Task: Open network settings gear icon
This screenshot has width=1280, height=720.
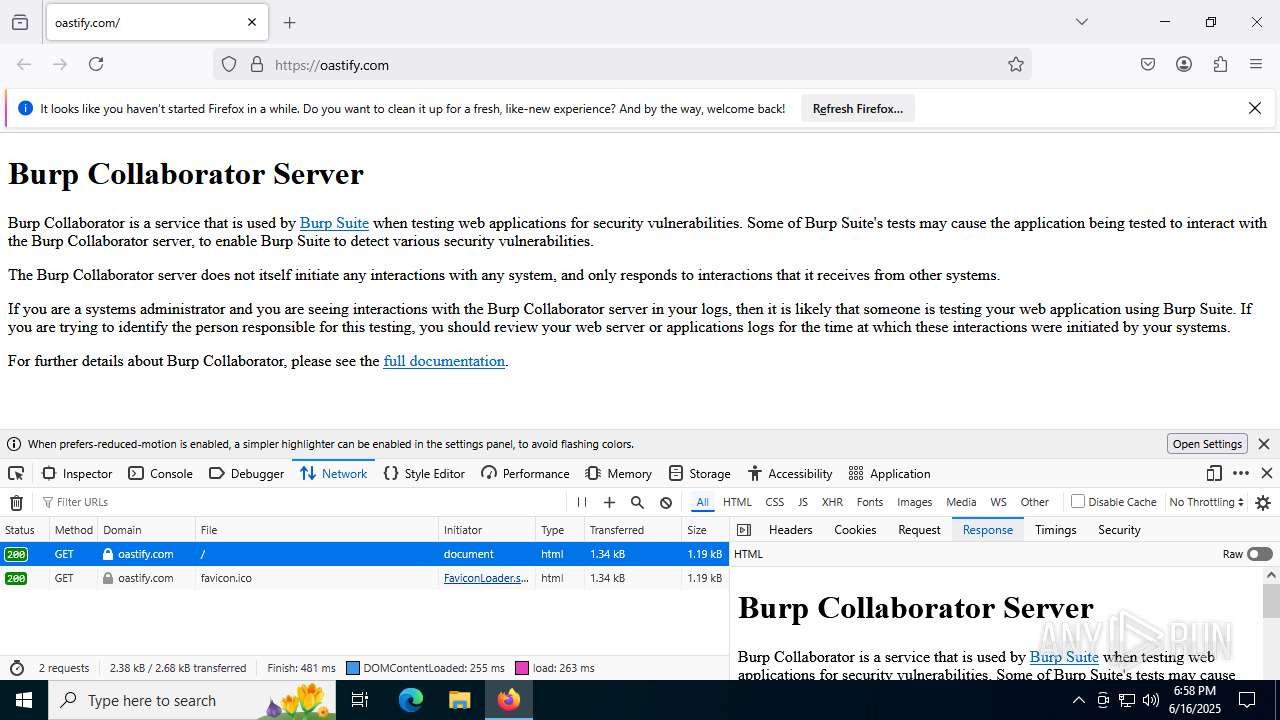Action: point(1263,502)
